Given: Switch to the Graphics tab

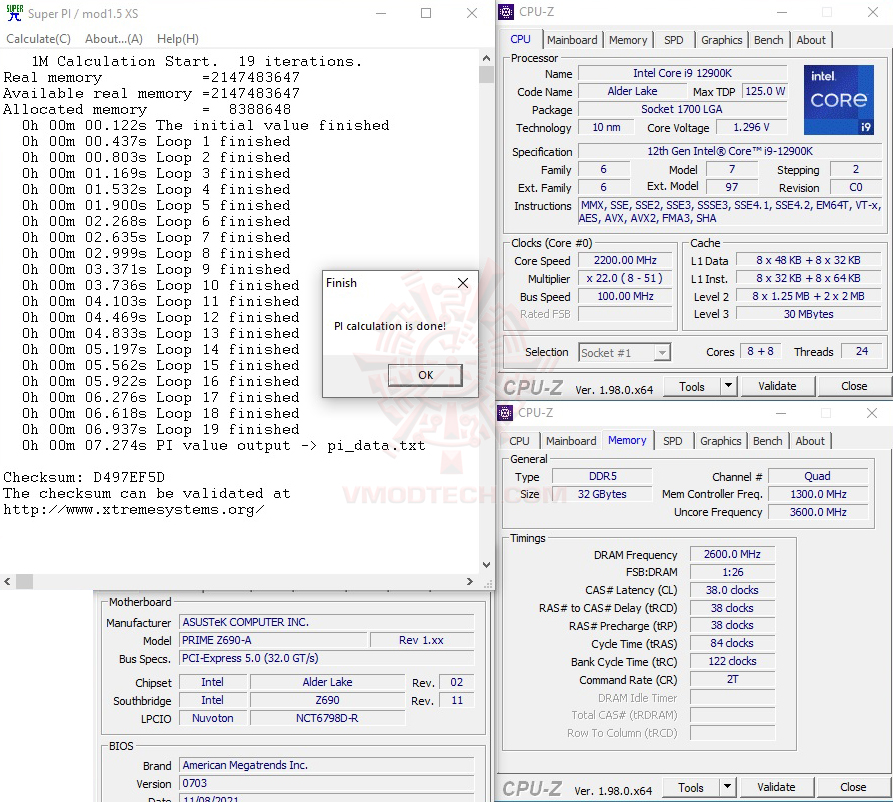Looking at the screenshot, I should point(721,40).
